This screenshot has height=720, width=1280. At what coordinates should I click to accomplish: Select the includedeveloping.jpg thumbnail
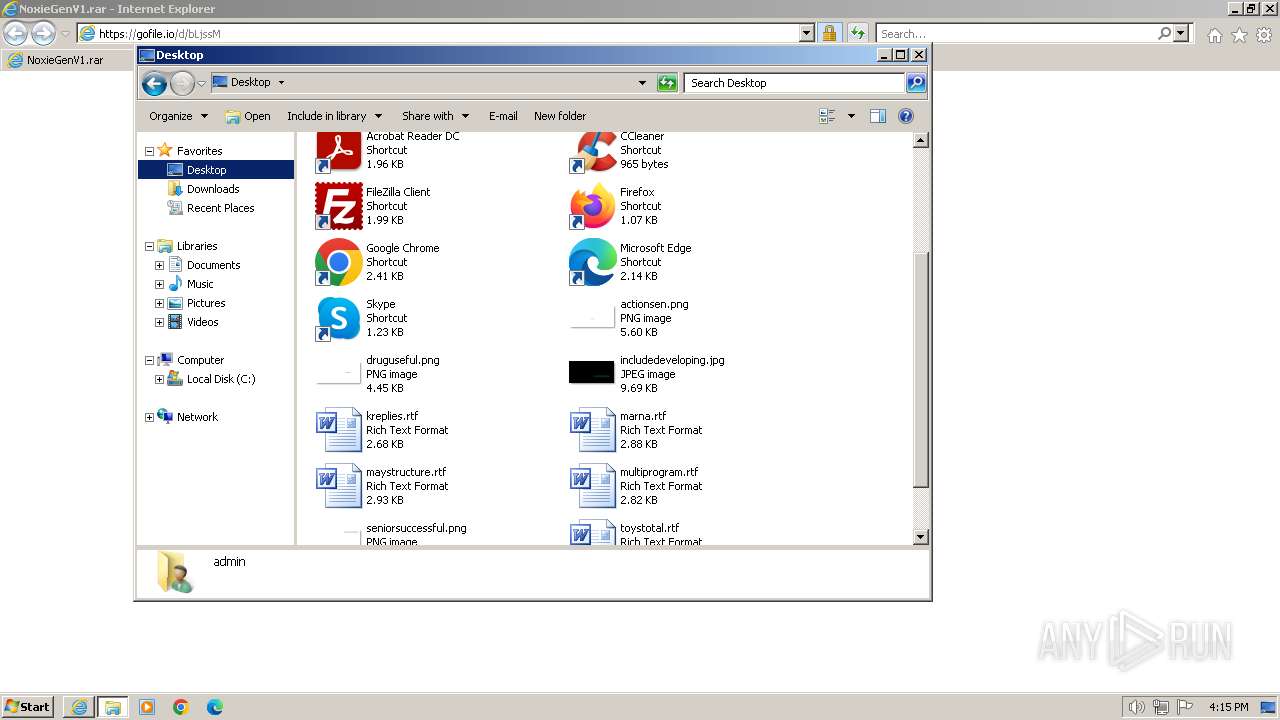592,373
